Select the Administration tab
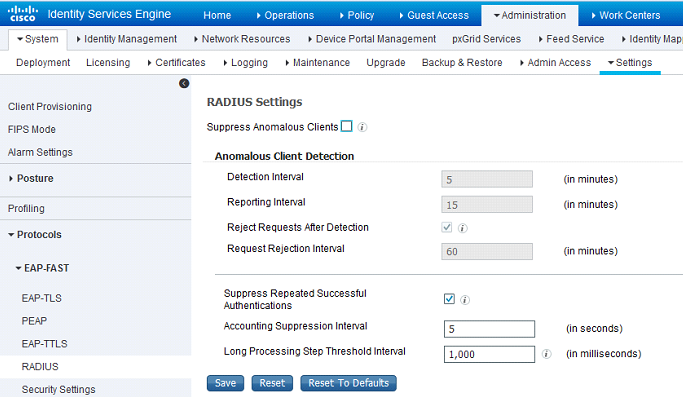This screenshot has height=397, width=683. (530, 15)
